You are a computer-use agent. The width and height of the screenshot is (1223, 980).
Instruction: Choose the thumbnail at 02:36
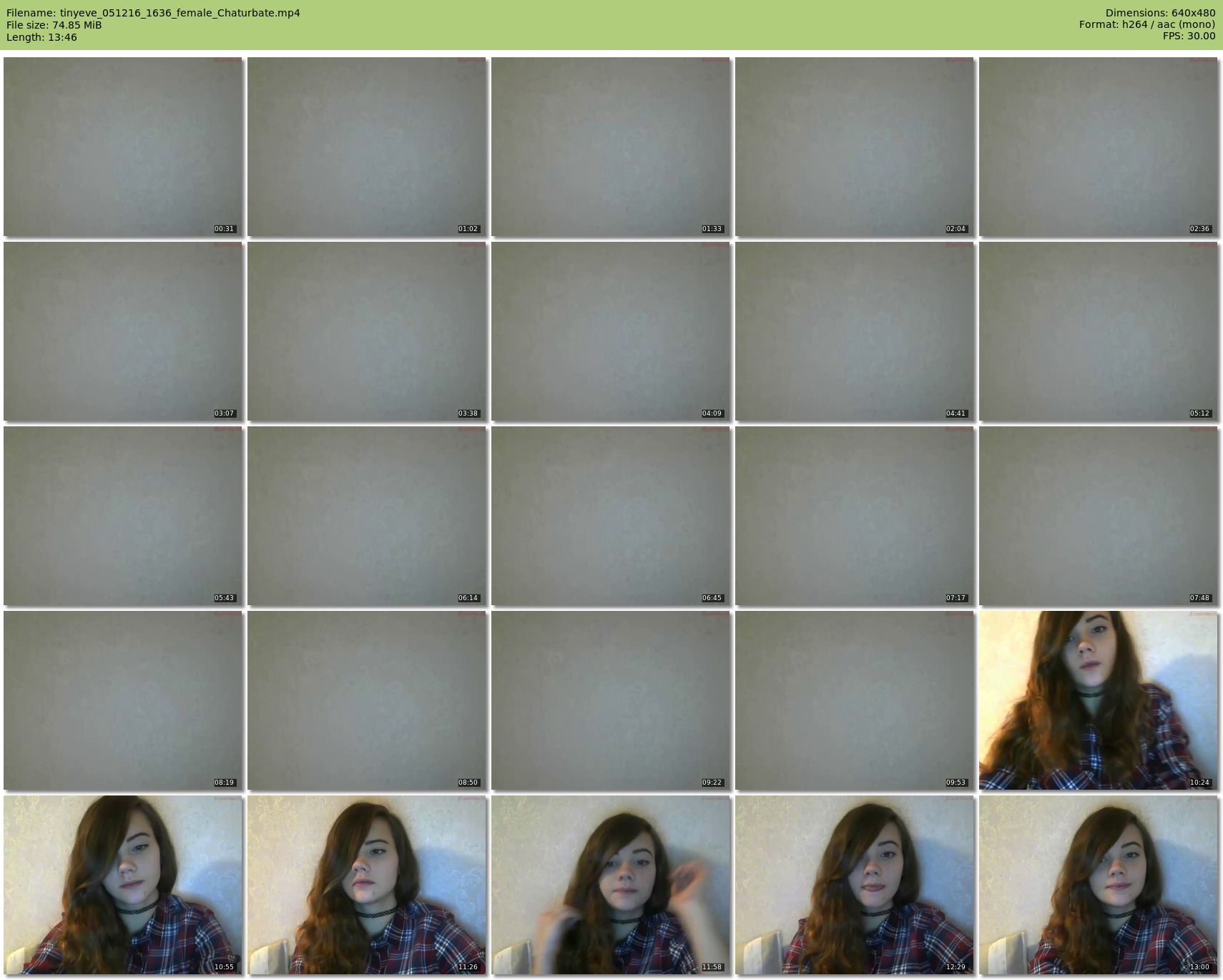(1099, 147)
